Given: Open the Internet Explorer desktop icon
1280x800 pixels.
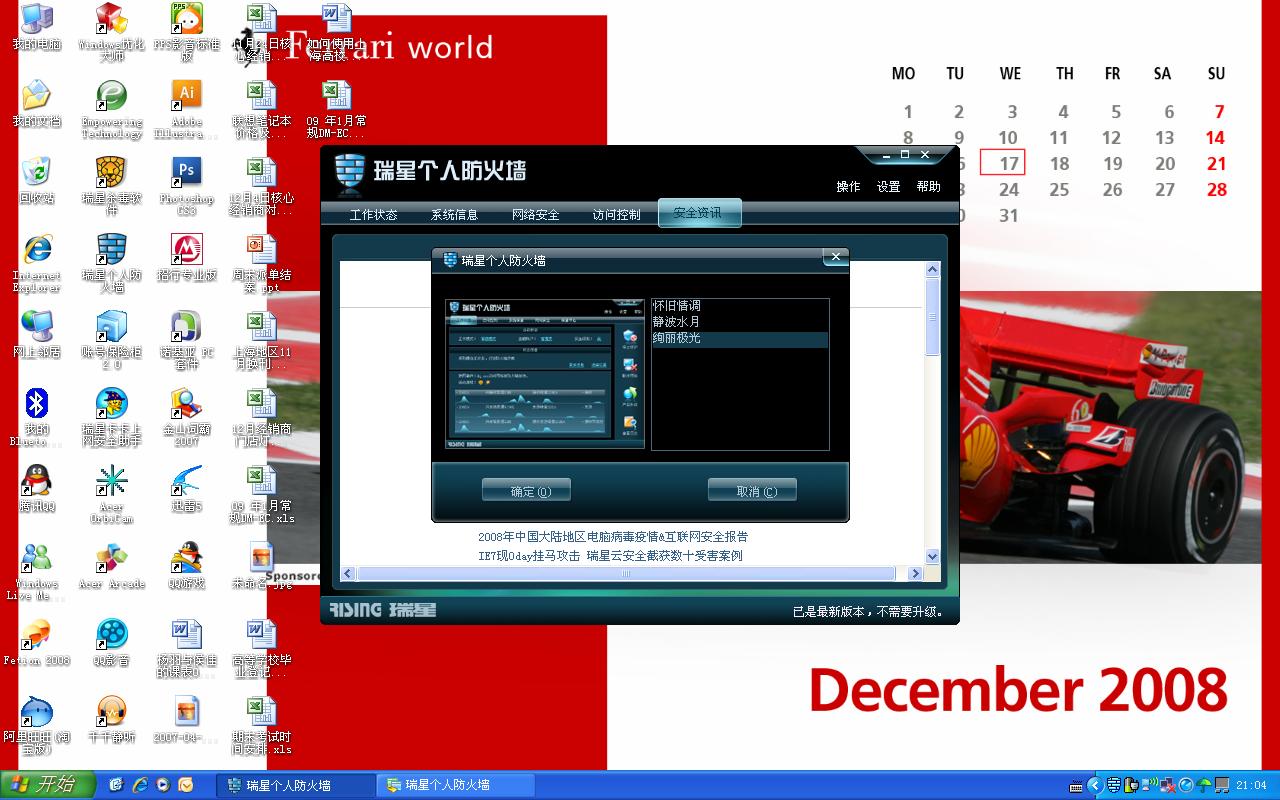Looking at the screenshot, I should (37, 263).
